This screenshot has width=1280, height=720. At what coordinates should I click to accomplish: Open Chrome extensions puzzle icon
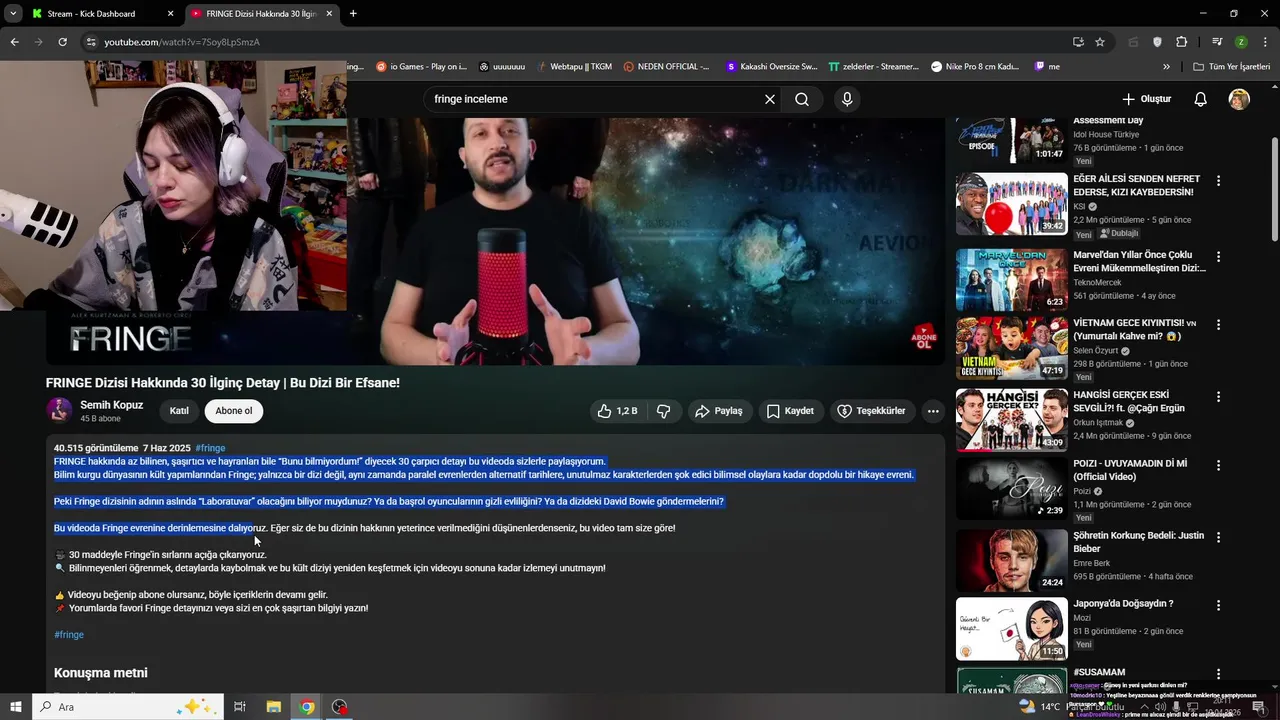click(x=1182, y=42)
